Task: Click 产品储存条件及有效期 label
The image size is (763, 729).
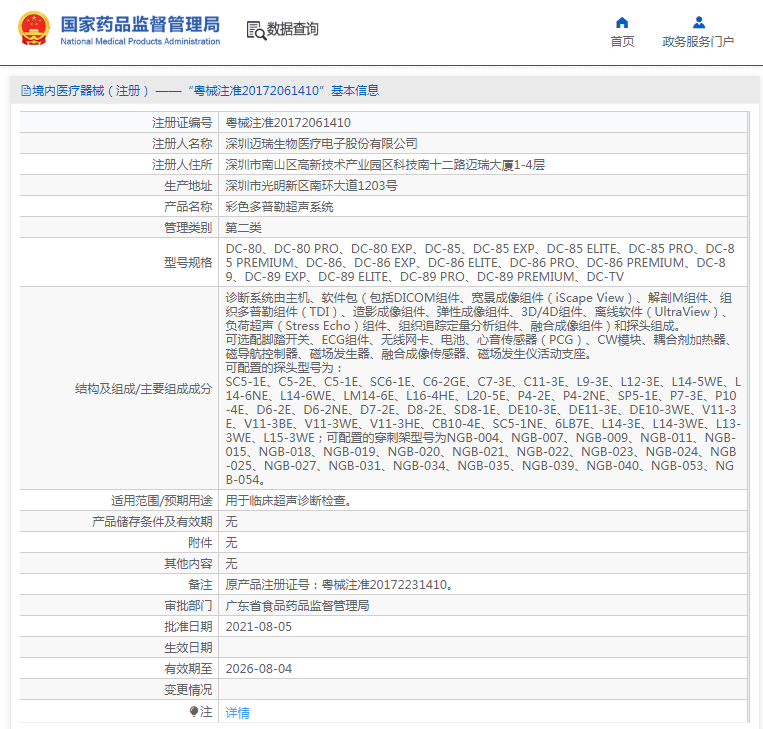Action: (x=152, y=521)
